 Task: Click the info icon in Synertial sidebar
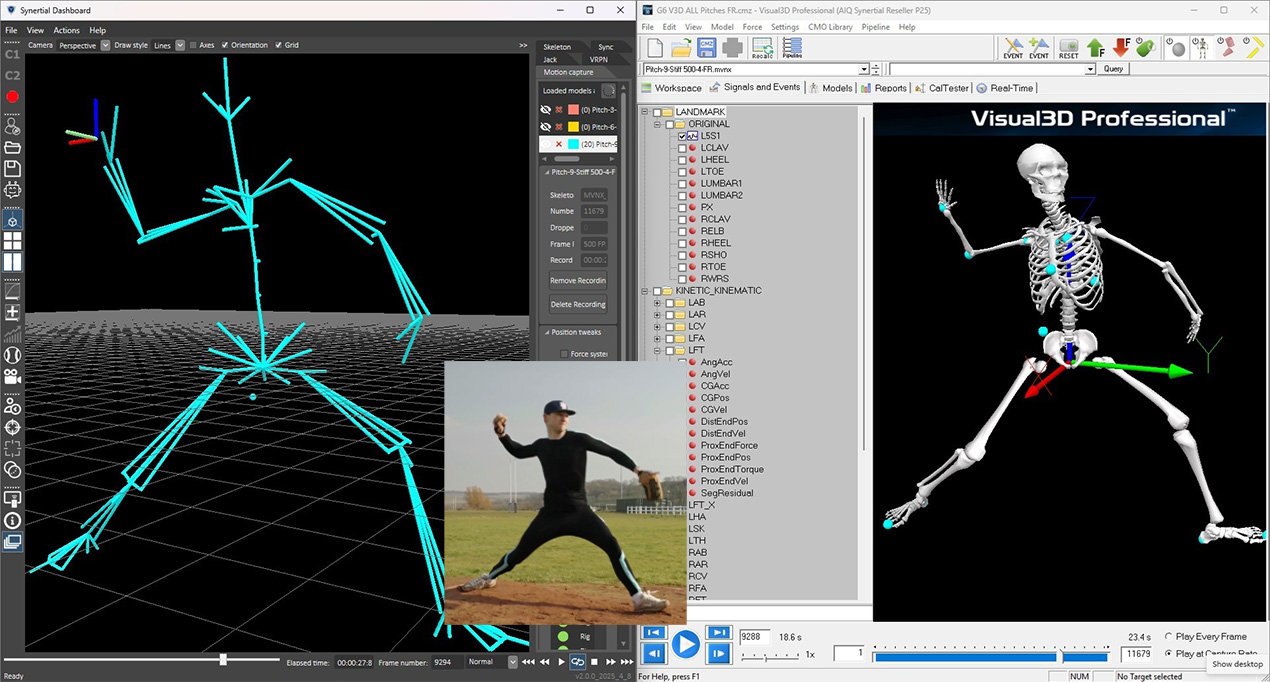point(13,520)
